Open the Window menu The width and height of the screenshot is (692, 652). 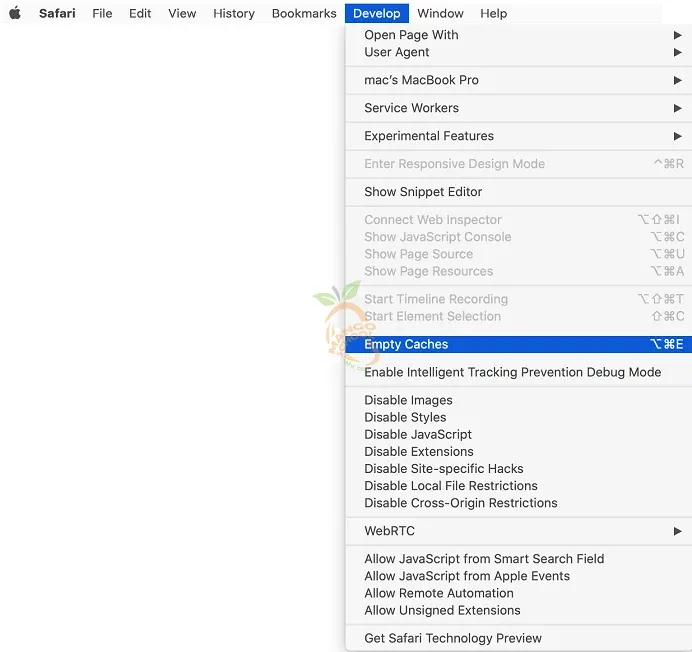click(440, 13)
